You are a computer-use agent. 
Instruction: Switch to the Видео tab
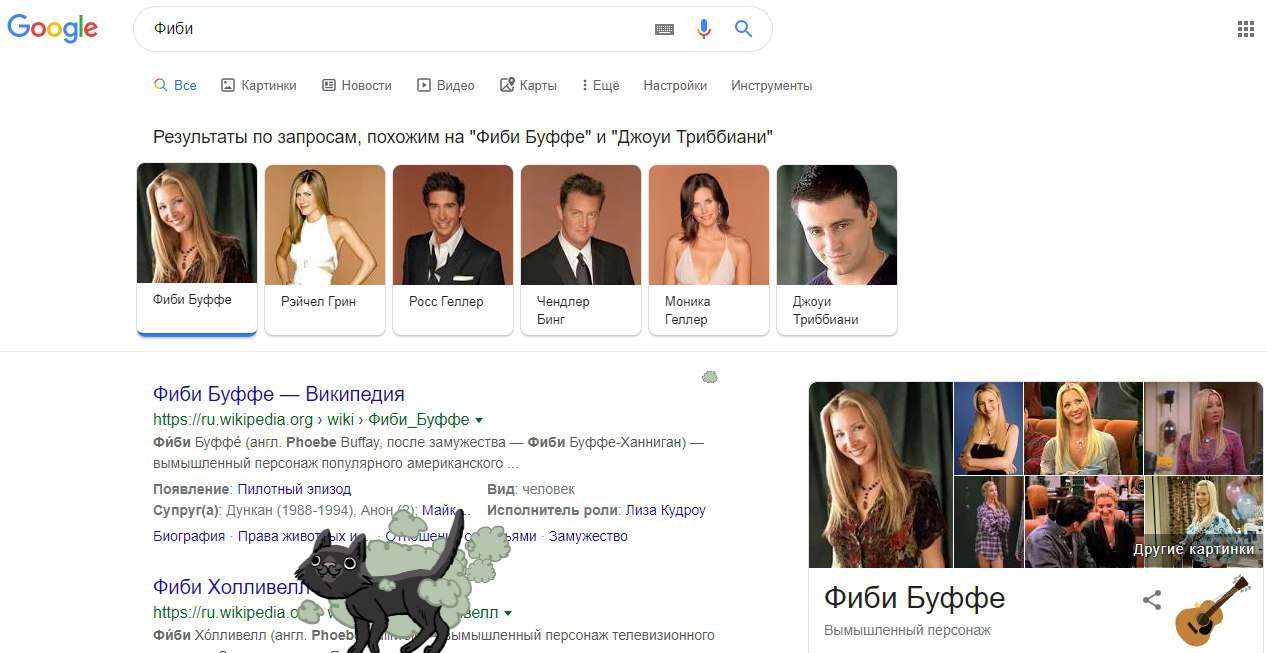pos(446,86)
